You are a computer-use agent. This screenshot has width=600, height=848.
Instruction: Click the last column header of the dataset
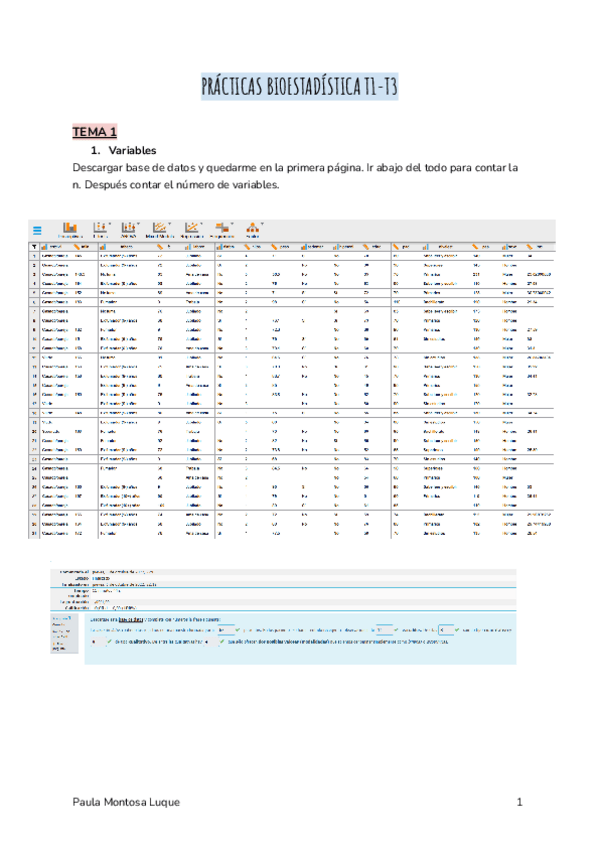[x=540, y=246]
